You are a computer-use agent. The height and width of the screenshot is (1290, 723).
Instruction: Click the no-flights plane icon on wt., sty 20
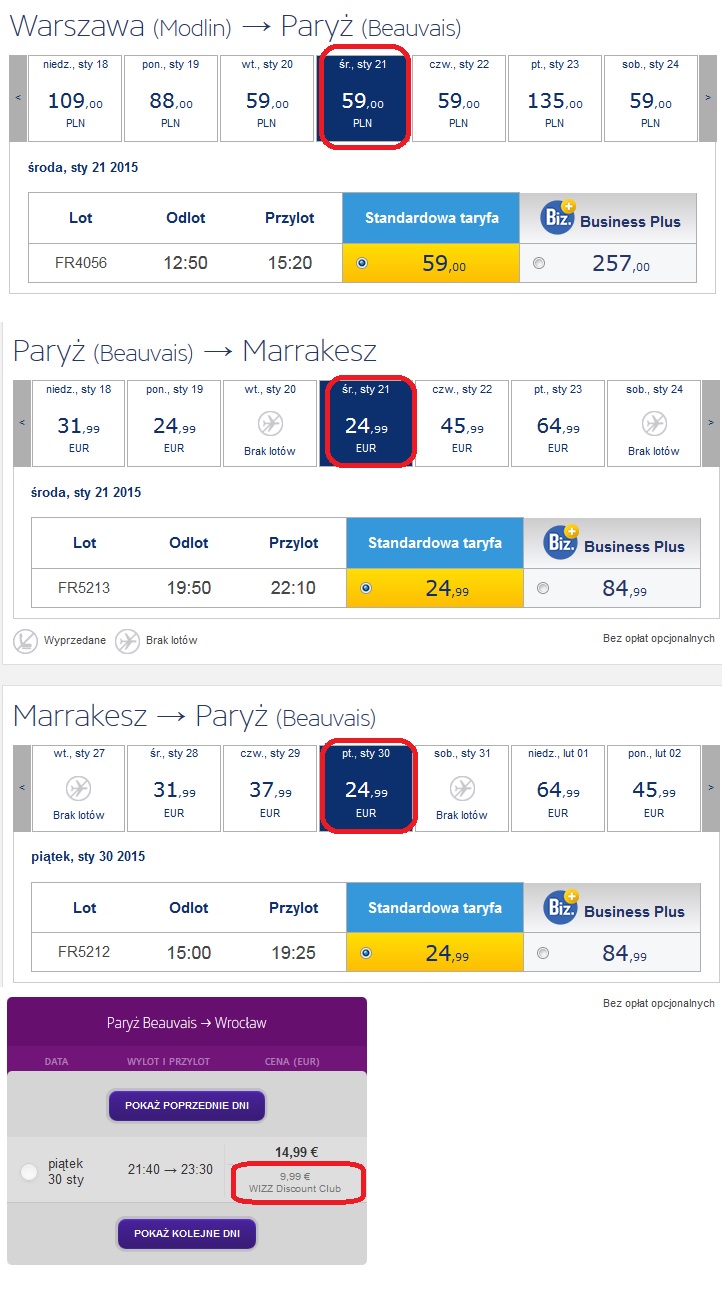[270, 424]
